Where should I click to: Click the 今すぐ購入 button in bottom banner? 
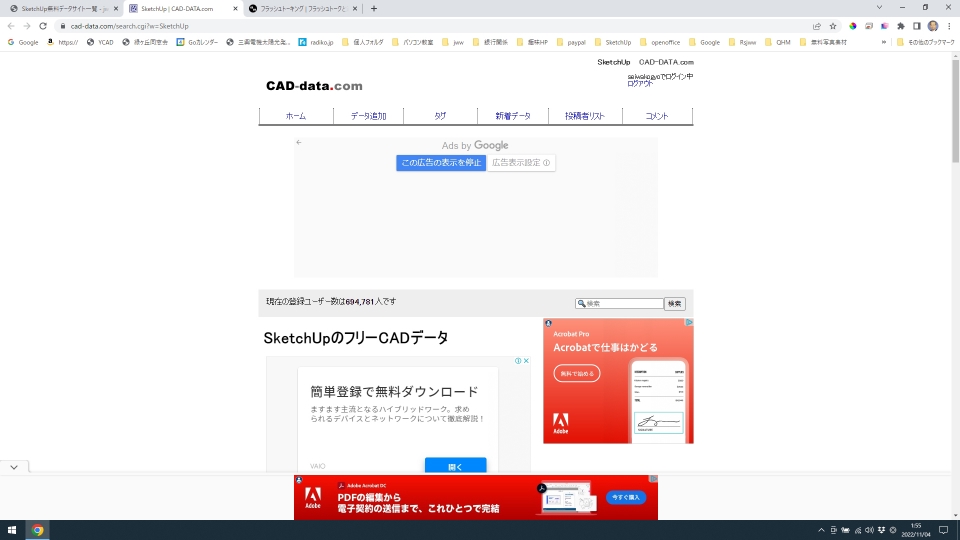coord(626,497)
